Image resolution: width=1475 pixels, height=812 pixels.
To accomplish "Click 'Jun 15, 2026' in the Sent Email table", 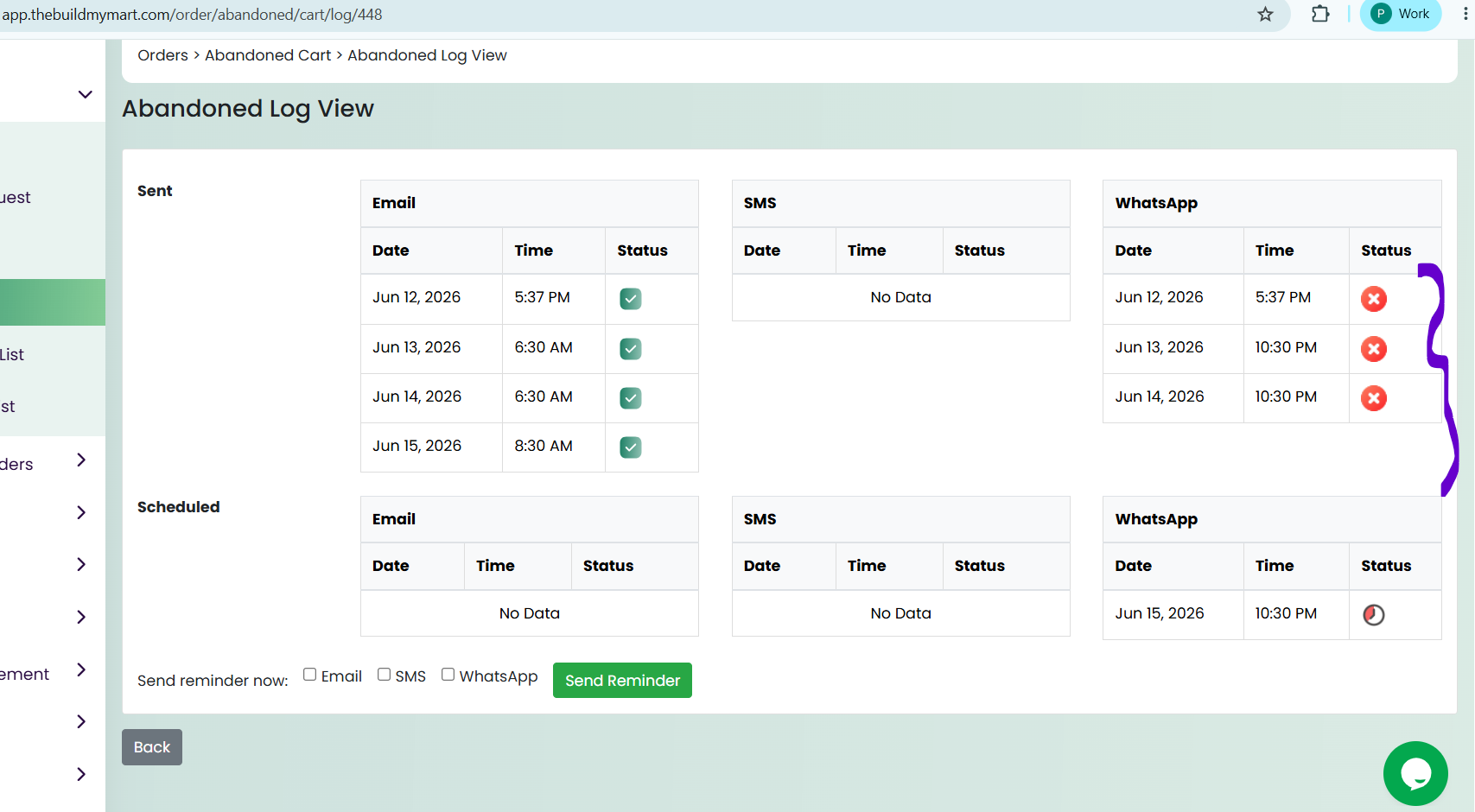I will click(x=416, y=446).
